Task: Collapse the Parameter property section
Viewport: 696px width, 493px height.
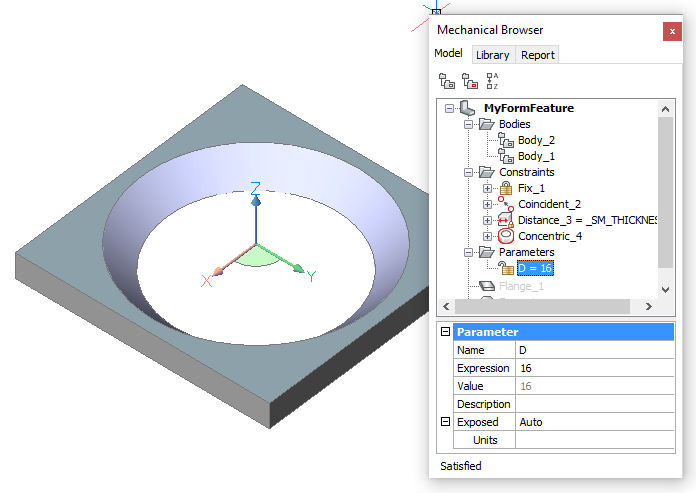Action: pyautogui.click(x=445, y=332)
